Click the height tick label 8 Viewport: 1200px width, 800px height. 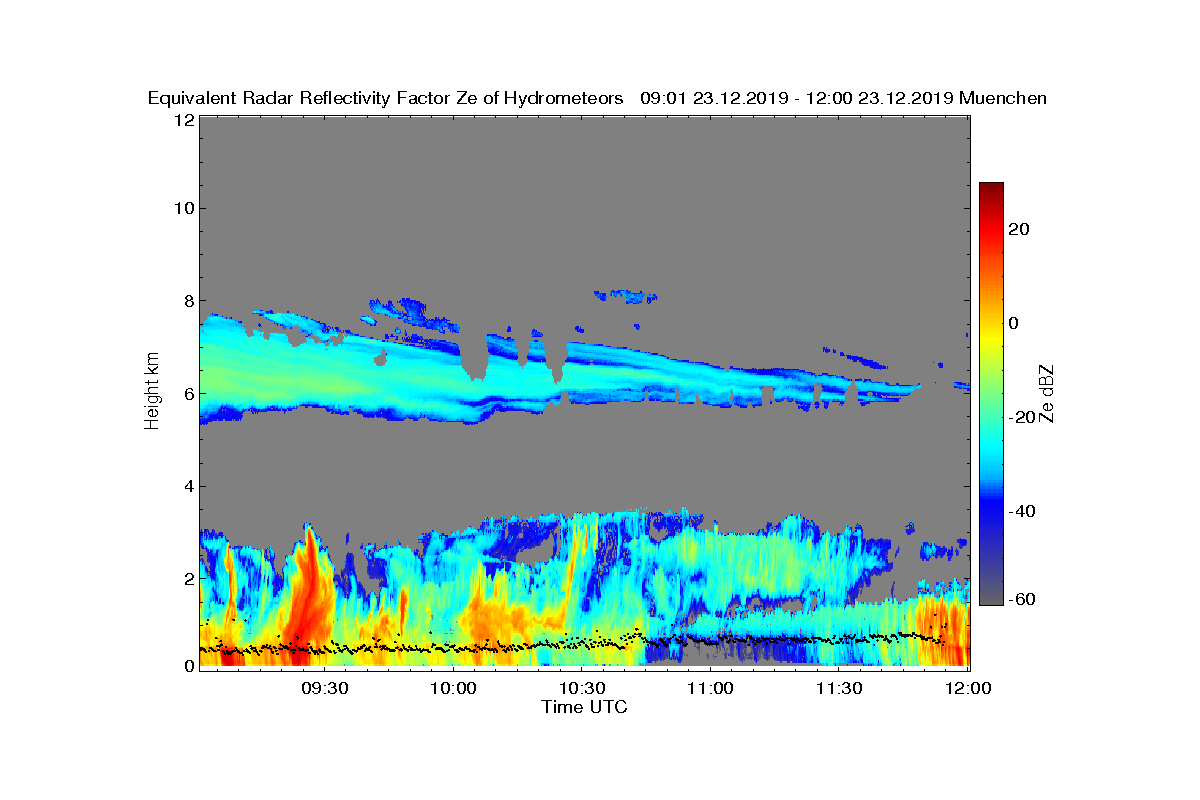pyautogui.click(x=188, y=300)
